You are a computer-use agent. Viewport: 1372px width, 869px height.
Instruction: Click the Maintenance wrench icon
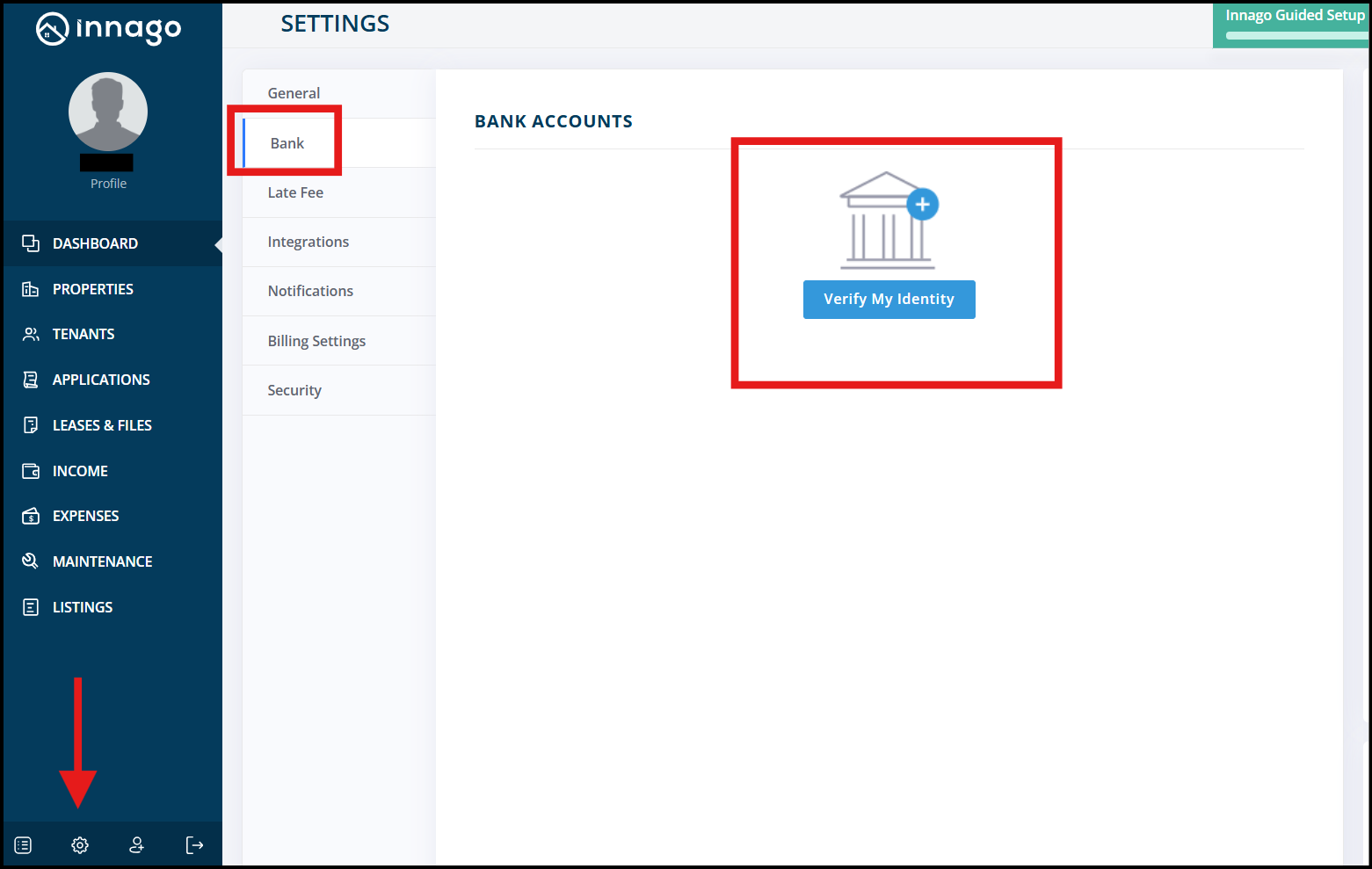click(x=31, y=561)
